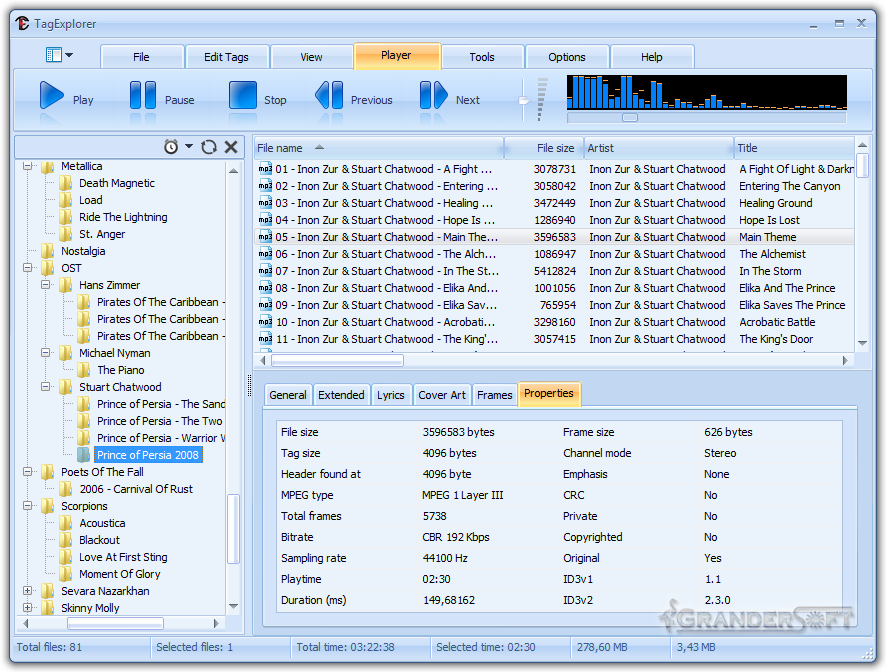Image resolution: width=886 pixels, height=672 pixels.
Task: Adjust the volume slider handle
Action: (523, 101)
